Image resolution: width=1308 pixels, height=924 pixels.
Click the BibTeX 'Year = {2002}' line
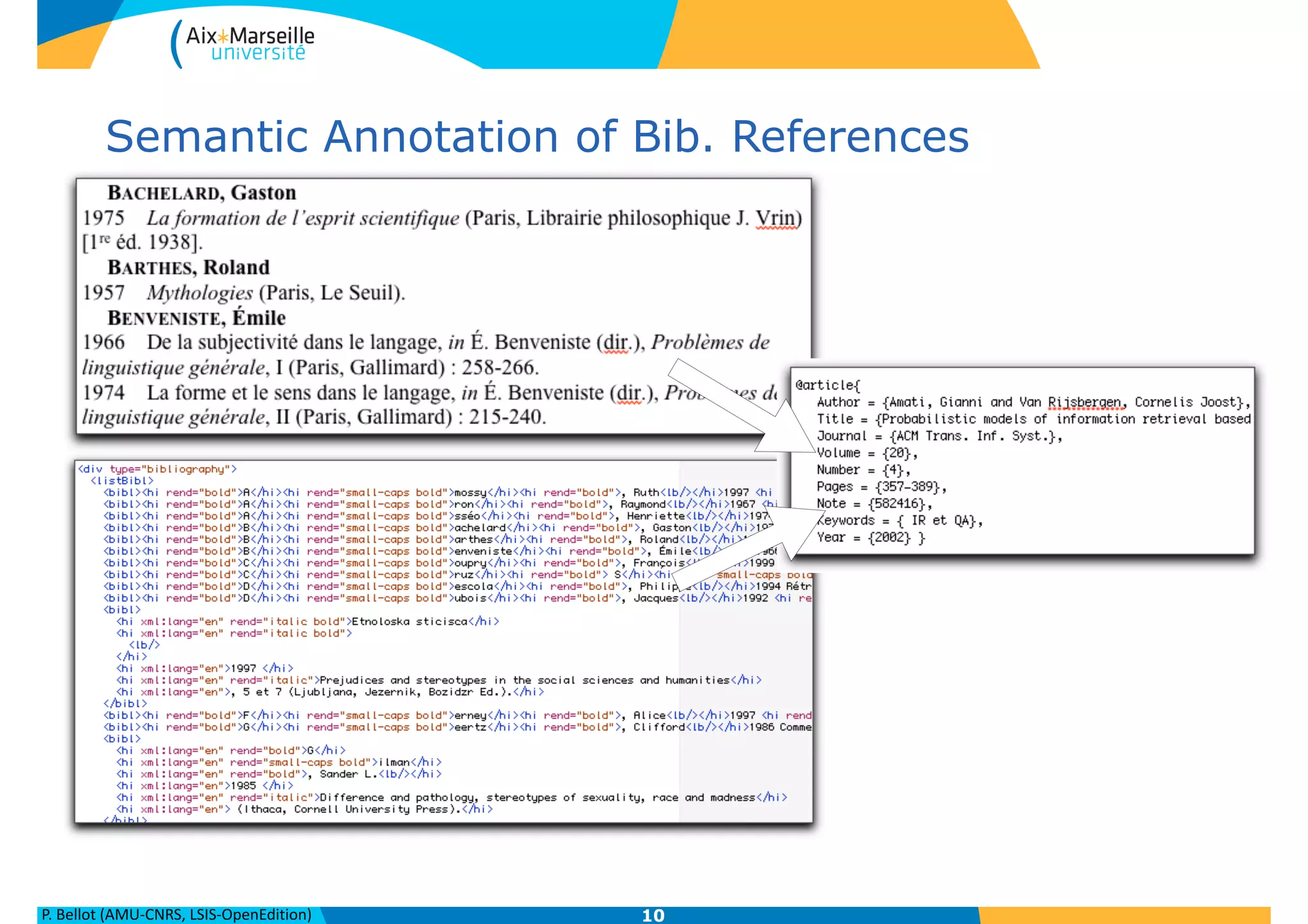[x=871, y=538]
